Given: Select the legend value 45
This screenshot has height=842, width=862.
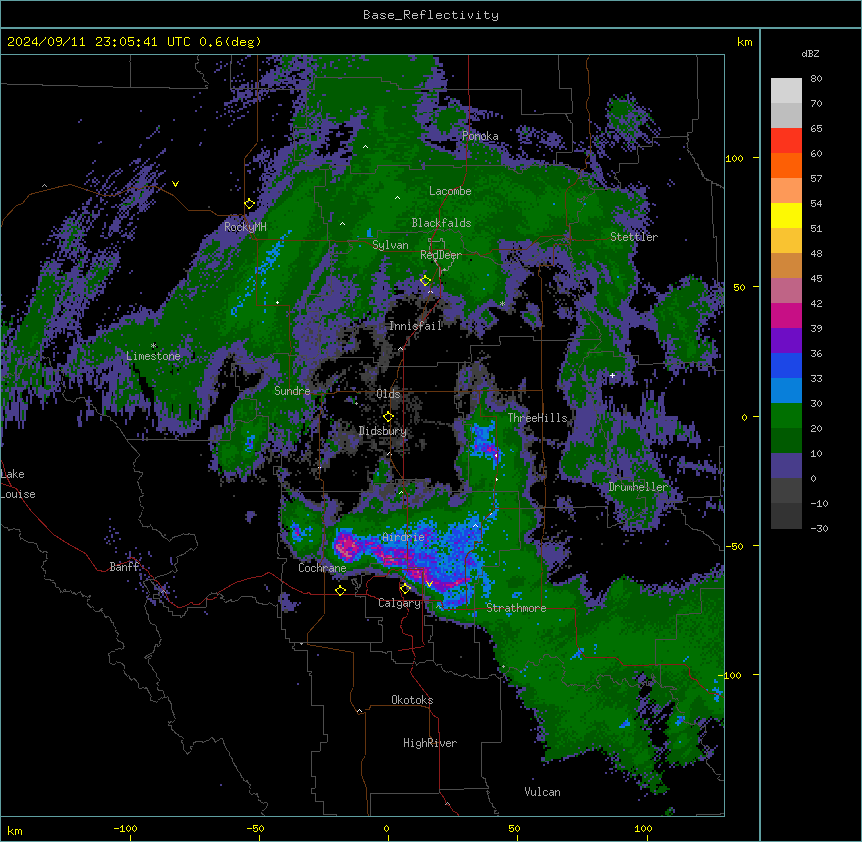Looking at the screenshot, I should (816, 279).
